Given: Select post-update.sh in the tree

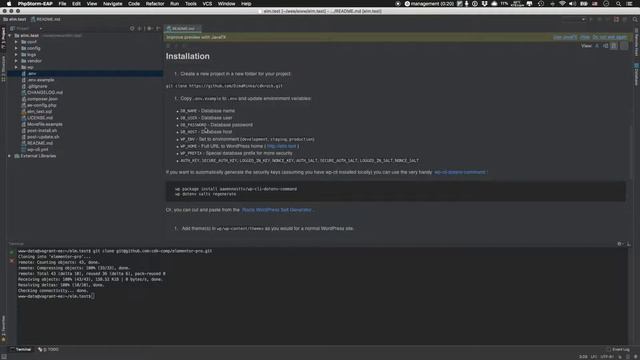Looking at the screenshot, I should [40, 137].
